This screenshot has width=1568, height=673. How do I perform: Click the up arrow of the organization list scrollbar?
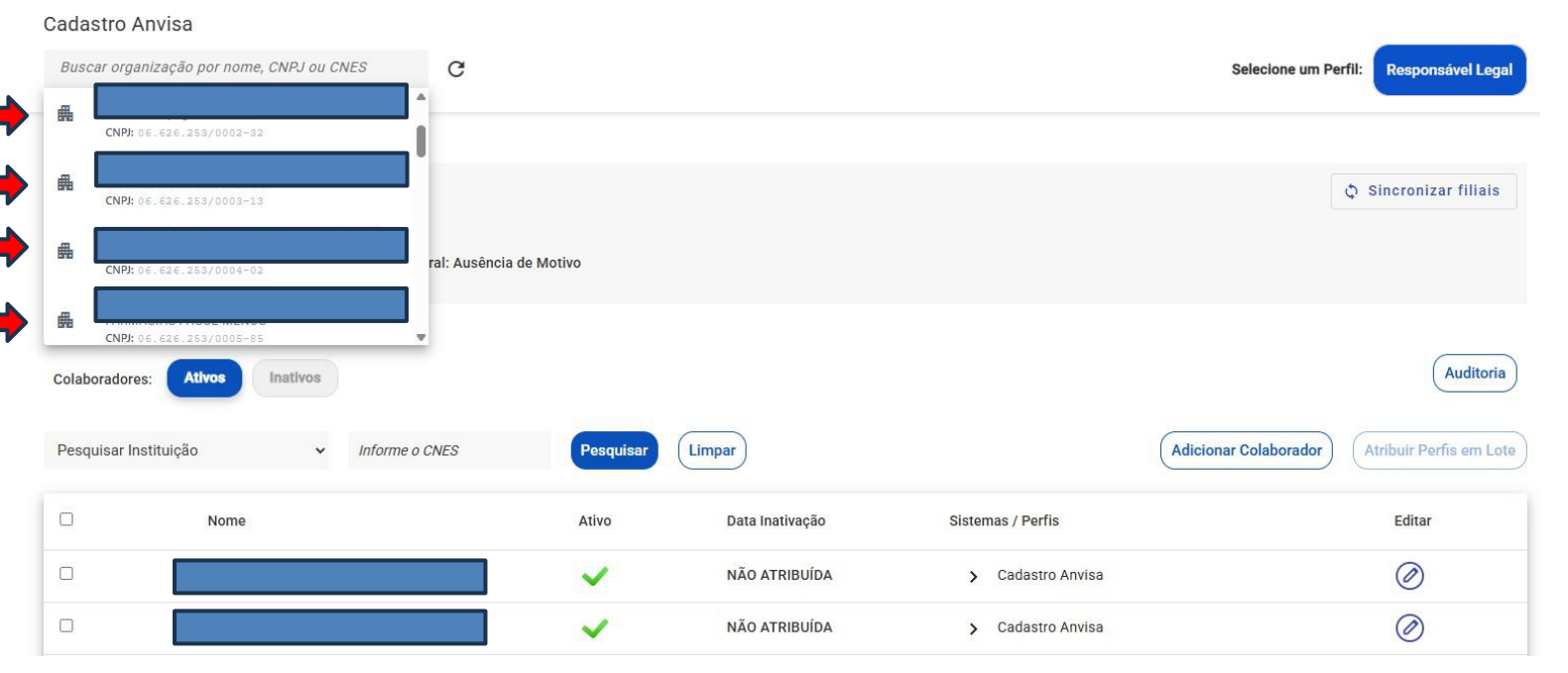click(422, 96)
